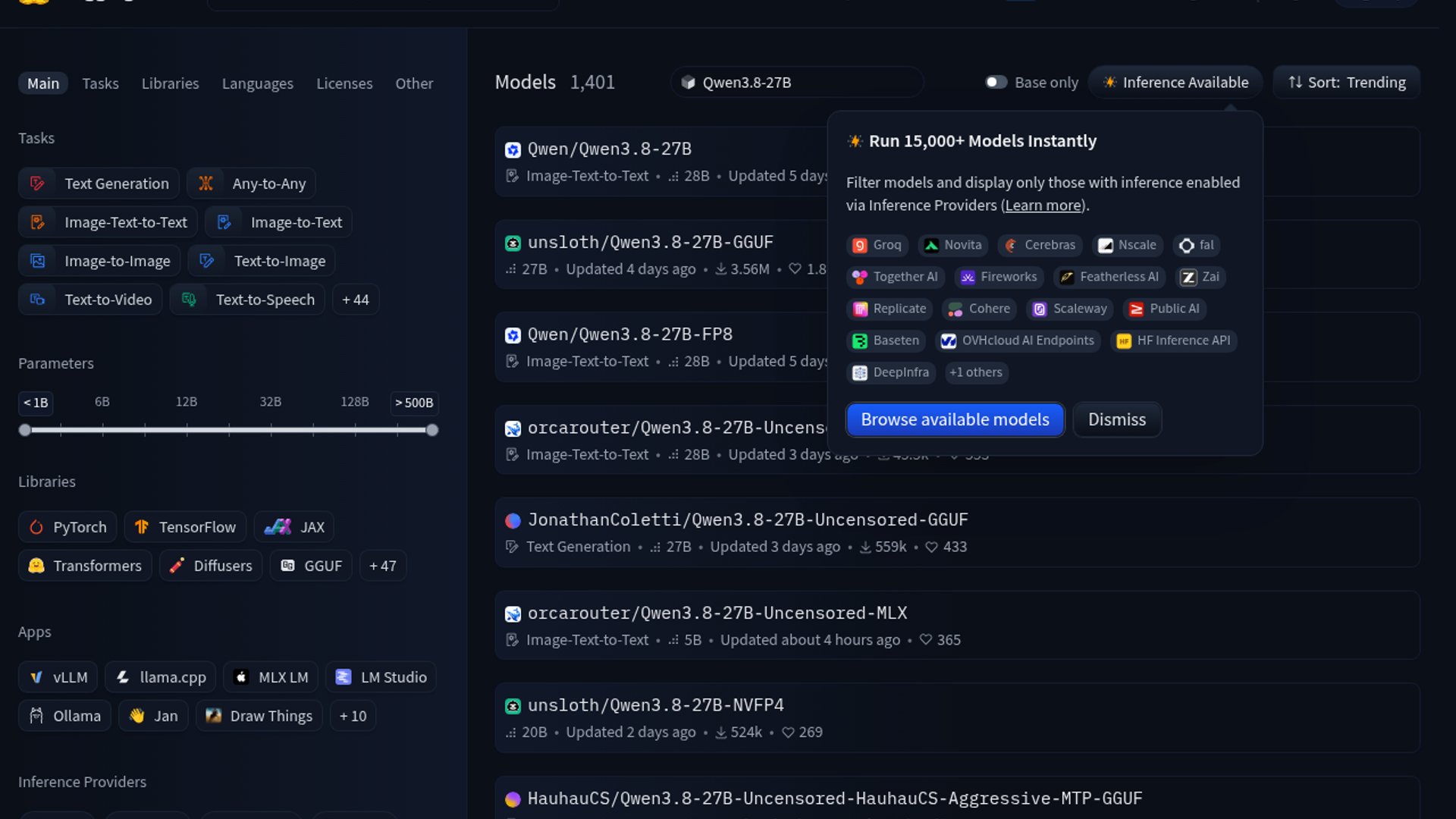Filter by the Transformers library
1456x819 pixels.
click(85, 566)
